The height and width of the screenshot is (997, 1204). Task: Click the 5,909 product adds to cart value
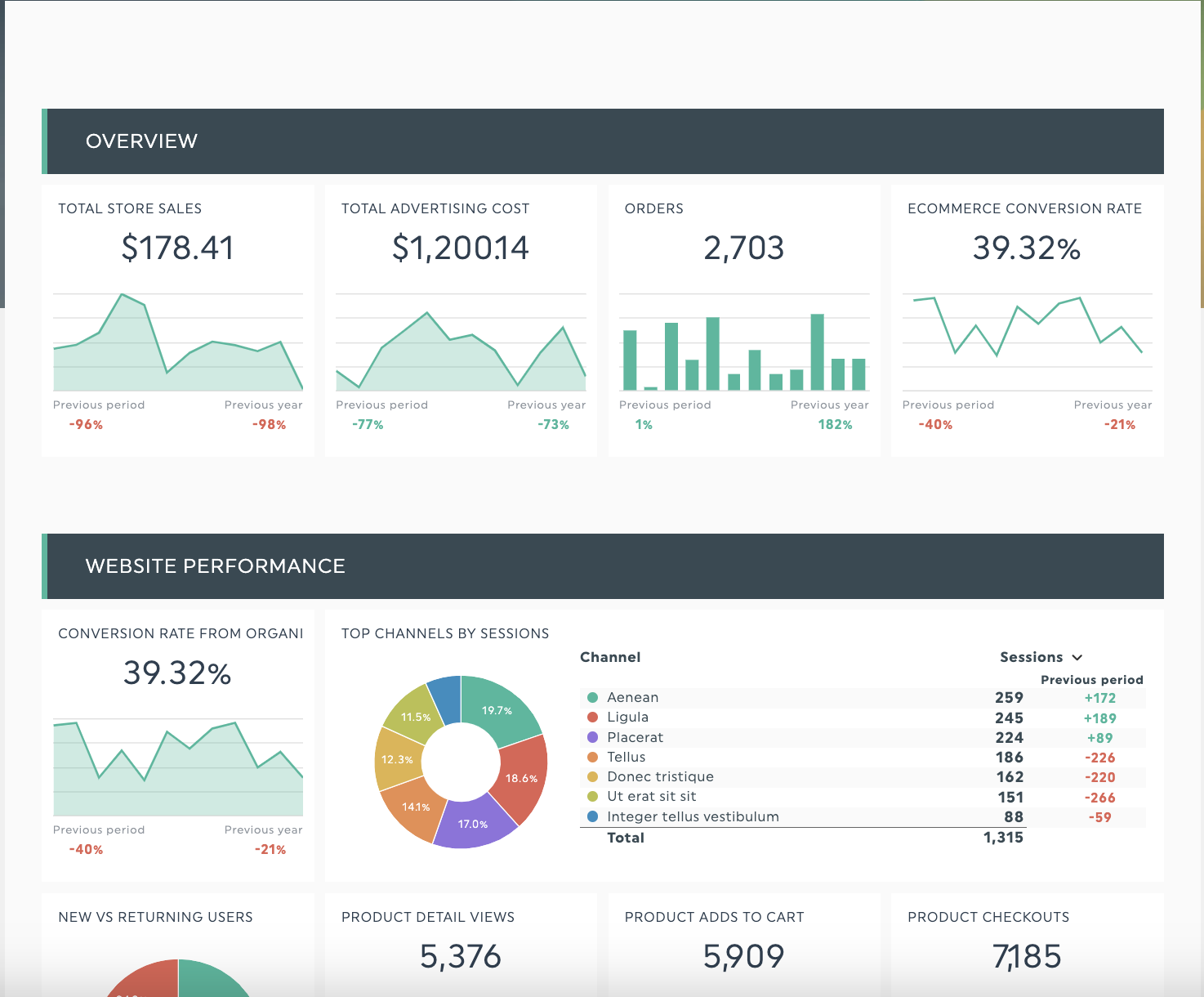pyautogui.click(x=744, y=956)
